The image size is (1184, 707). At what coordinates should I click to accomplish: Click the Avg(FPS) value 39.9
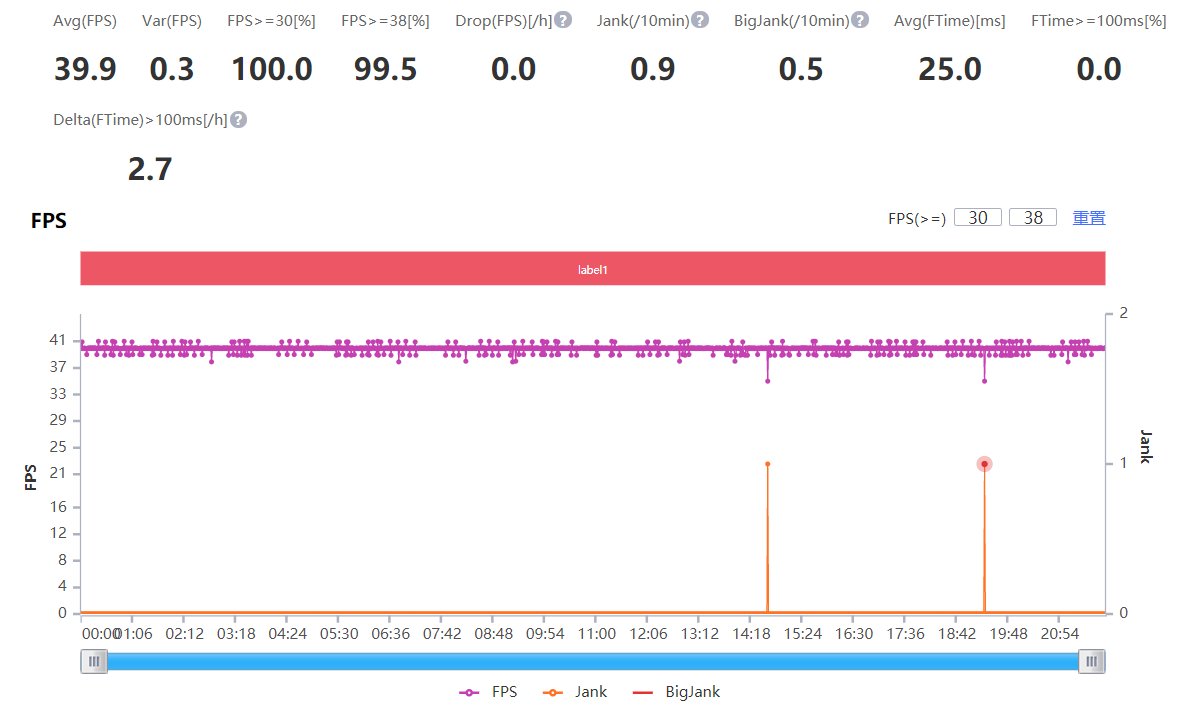click(84, 70)
